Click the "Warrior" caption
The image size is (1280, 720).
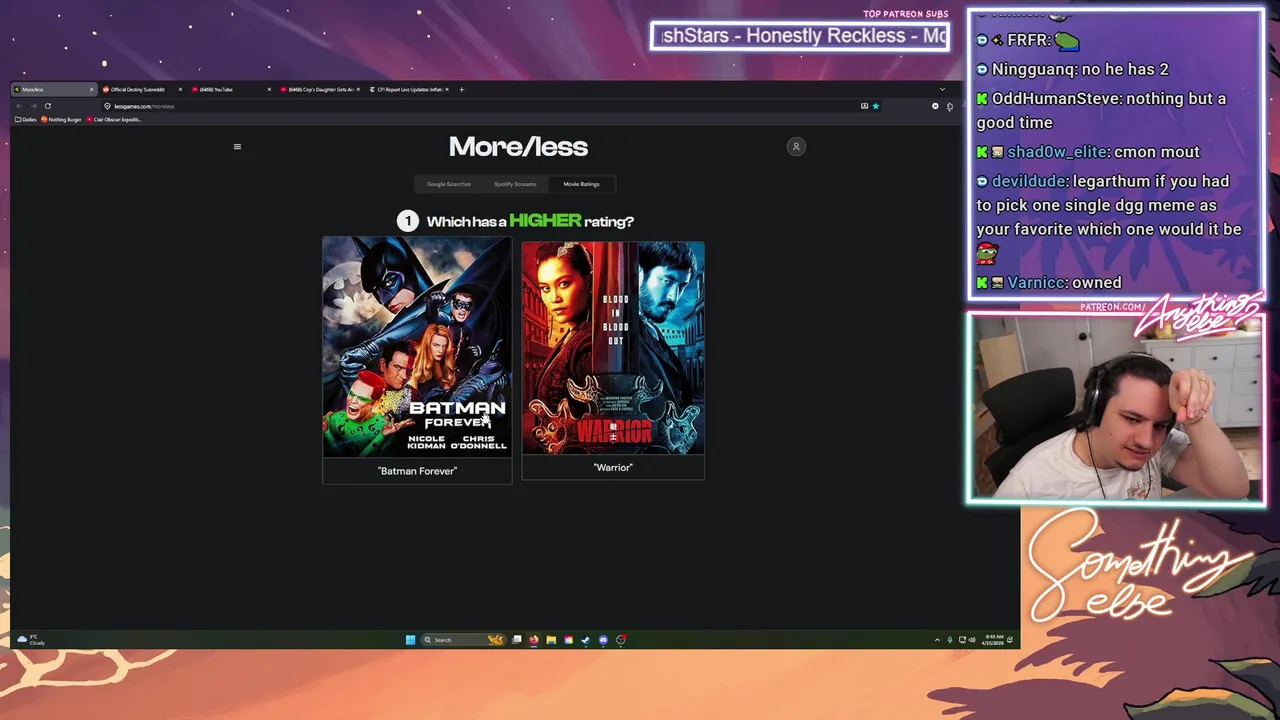point(613,467)
